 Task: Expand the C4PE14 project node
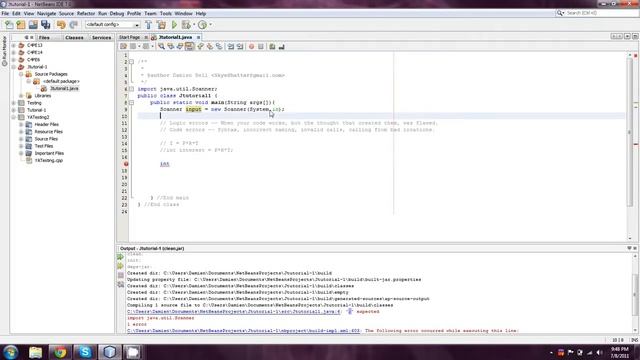coord(13,52)
